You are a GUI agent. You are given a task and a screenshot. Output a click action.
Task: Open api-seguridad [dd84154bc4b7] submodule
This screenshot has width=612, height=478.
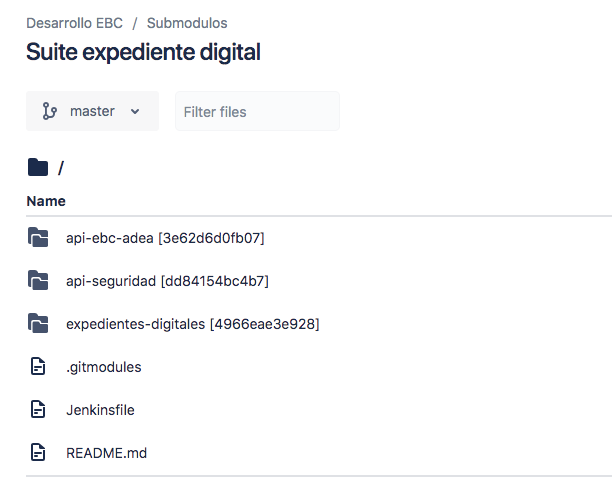pos(167,281)
